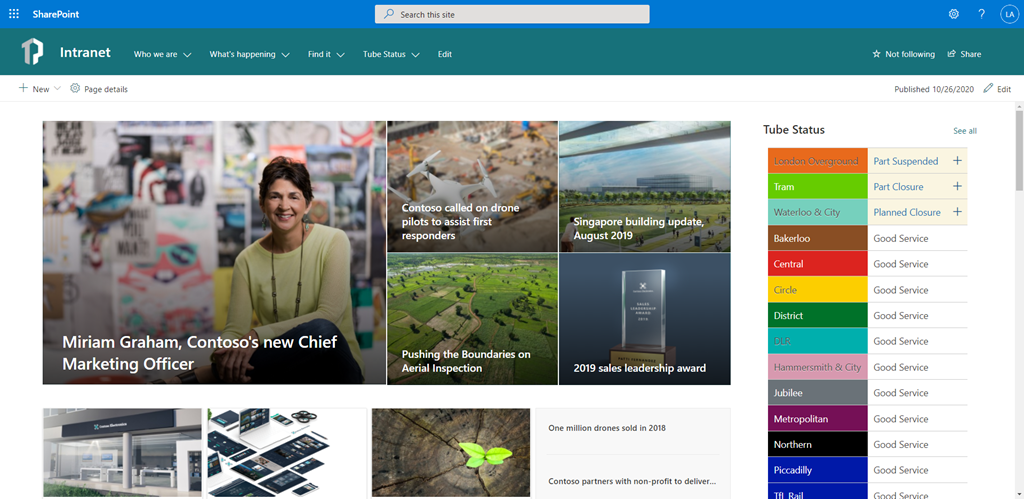Open Contoso partners with non-profit article
1024x500 pixels.
pyautogui.click(x=632, y=482)
